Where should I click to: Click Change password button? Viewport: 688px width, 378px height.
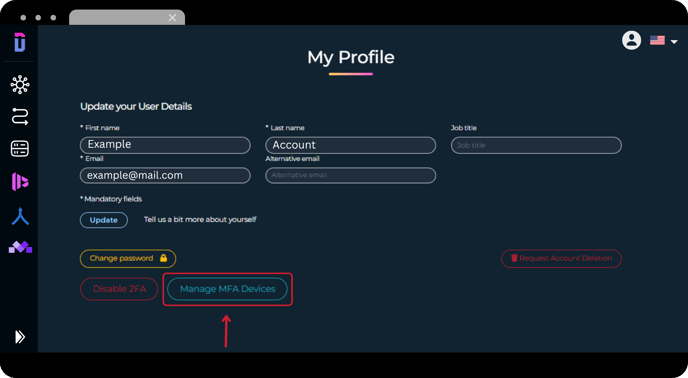[128, 258]
